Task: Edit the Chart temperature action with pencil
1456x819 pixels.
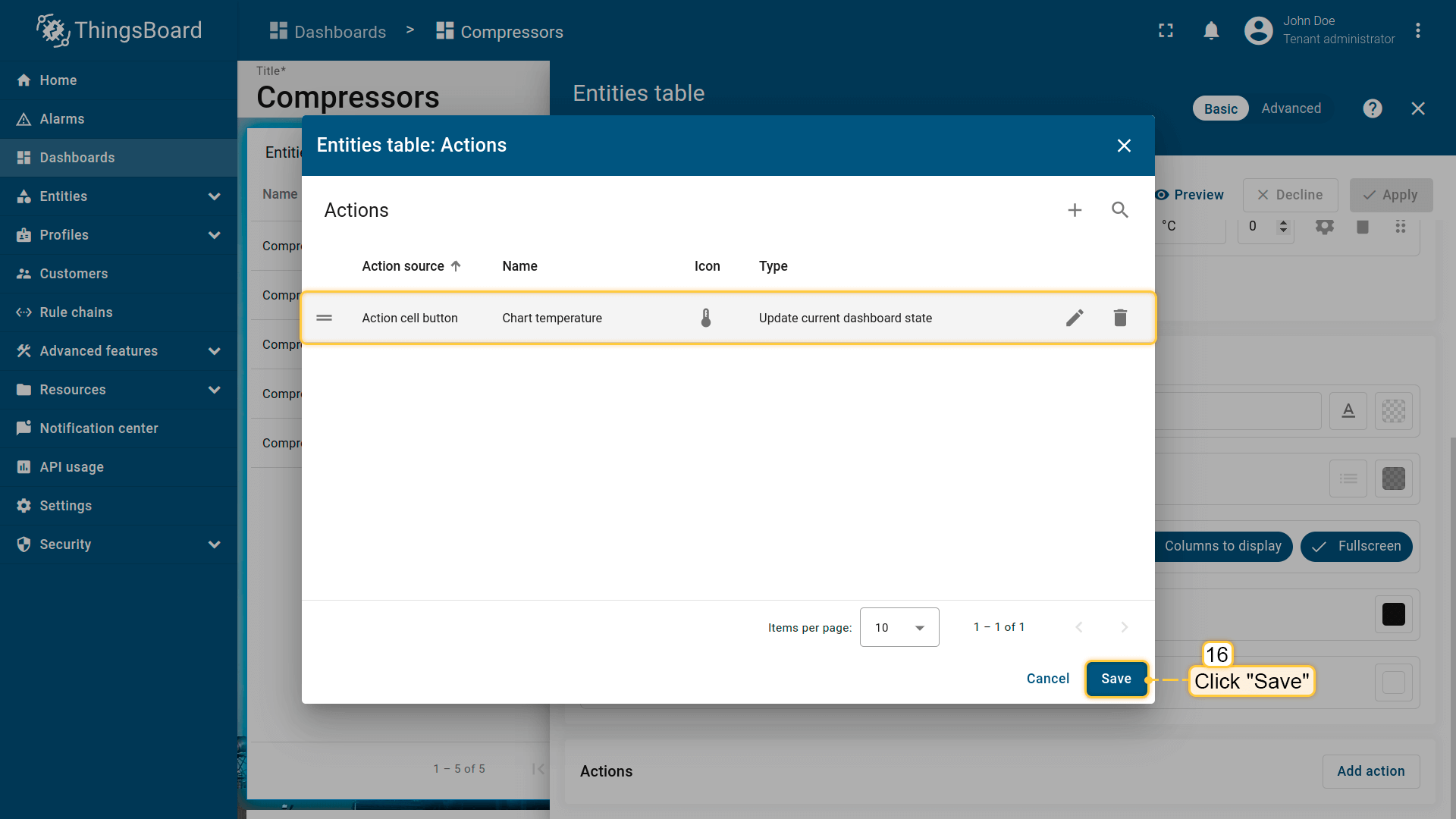Action: pyautogui.click(x=1075, y=318)
